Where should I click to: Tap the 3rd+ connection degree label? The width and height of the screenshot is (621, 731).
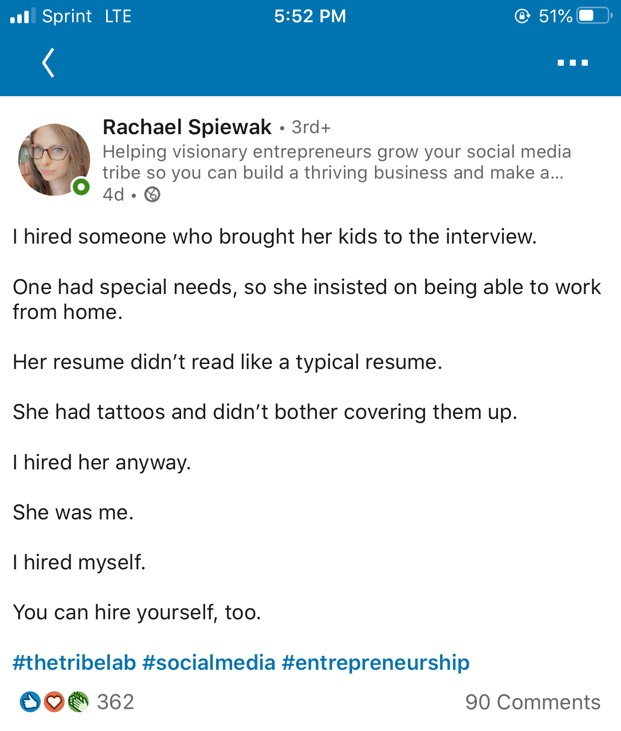[x=311, y=127]
